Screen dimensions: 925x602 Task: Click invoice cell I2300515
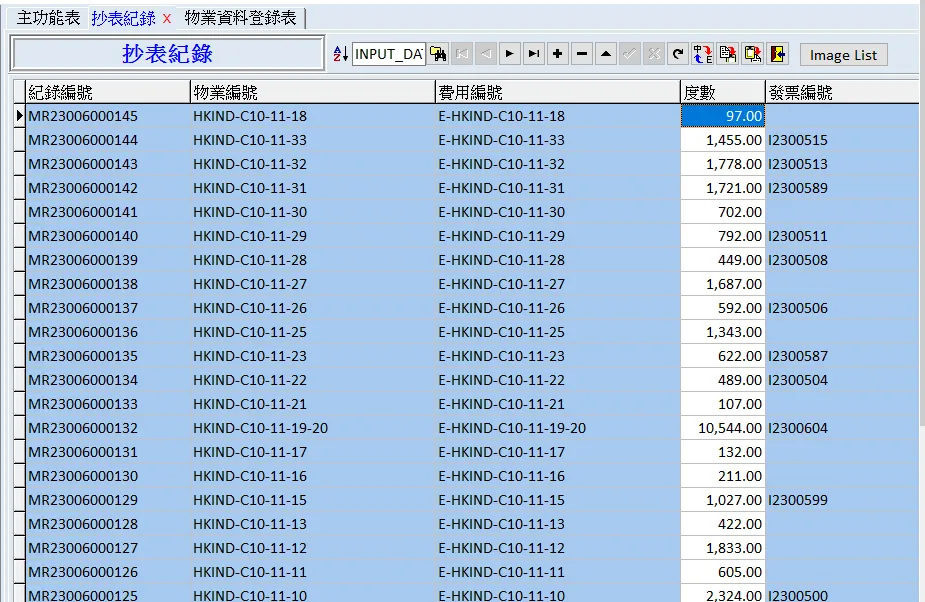click(798, 140)
